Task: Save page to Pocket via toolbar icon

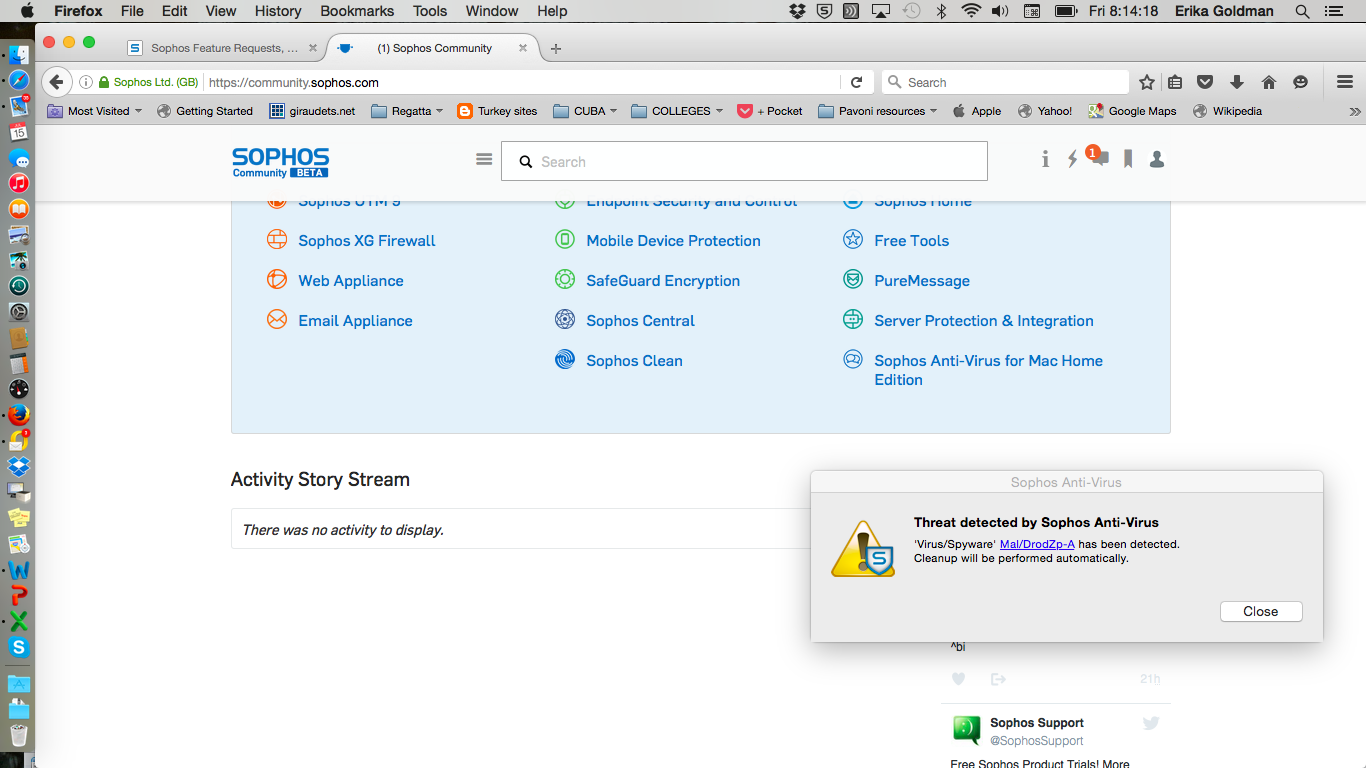Action: pyautogui.click(x=1206, y=82)
